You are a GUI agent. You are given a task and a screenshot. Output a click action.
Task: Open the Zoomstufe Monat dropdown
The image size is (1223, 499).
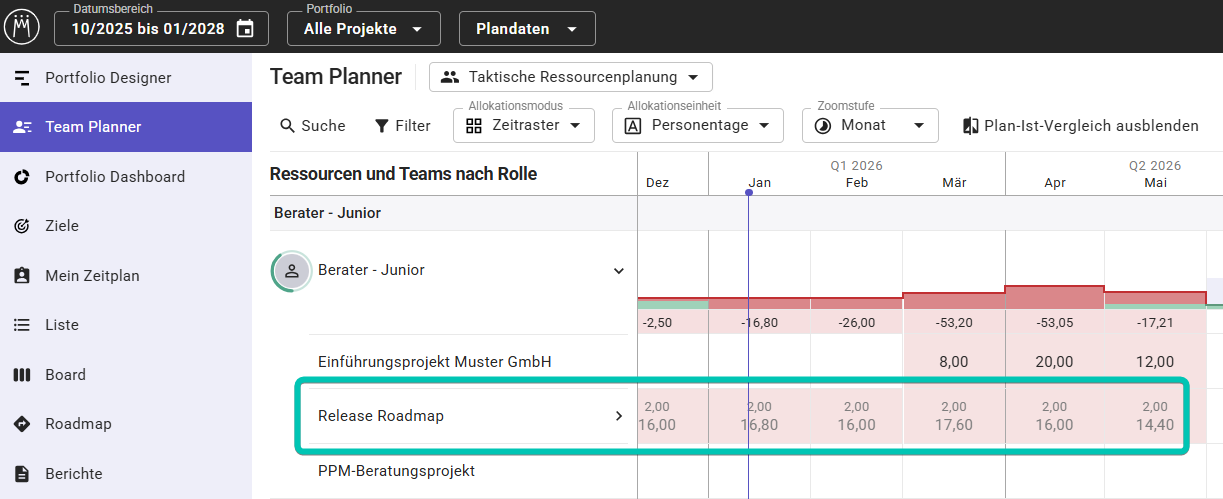(x=869, y=126)
